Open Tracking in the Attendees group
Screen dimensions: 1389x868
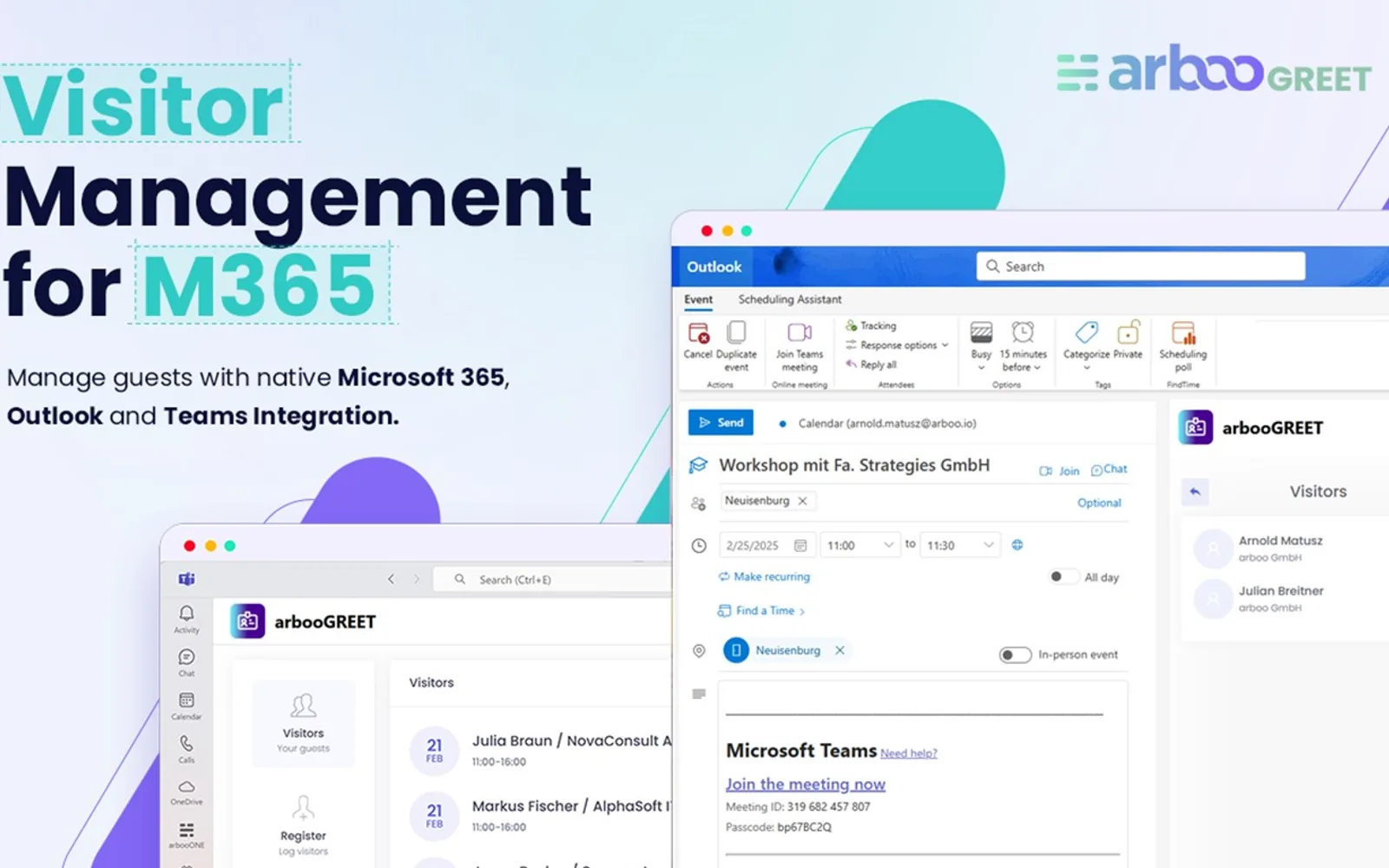pyautogui.click(x=871, y=325)
